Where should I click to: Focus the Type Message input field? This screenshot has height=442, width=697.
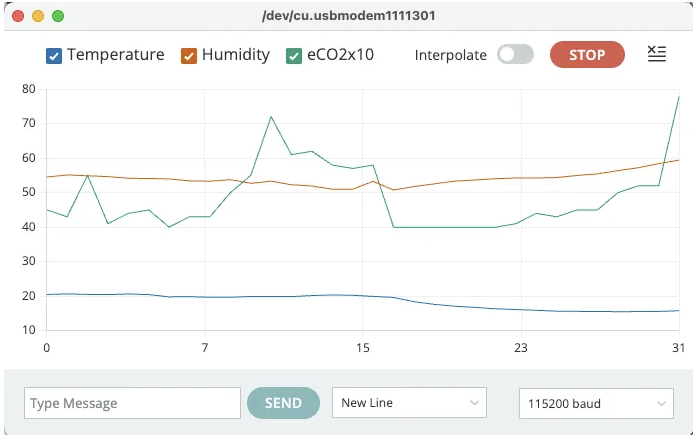point(132,403)
